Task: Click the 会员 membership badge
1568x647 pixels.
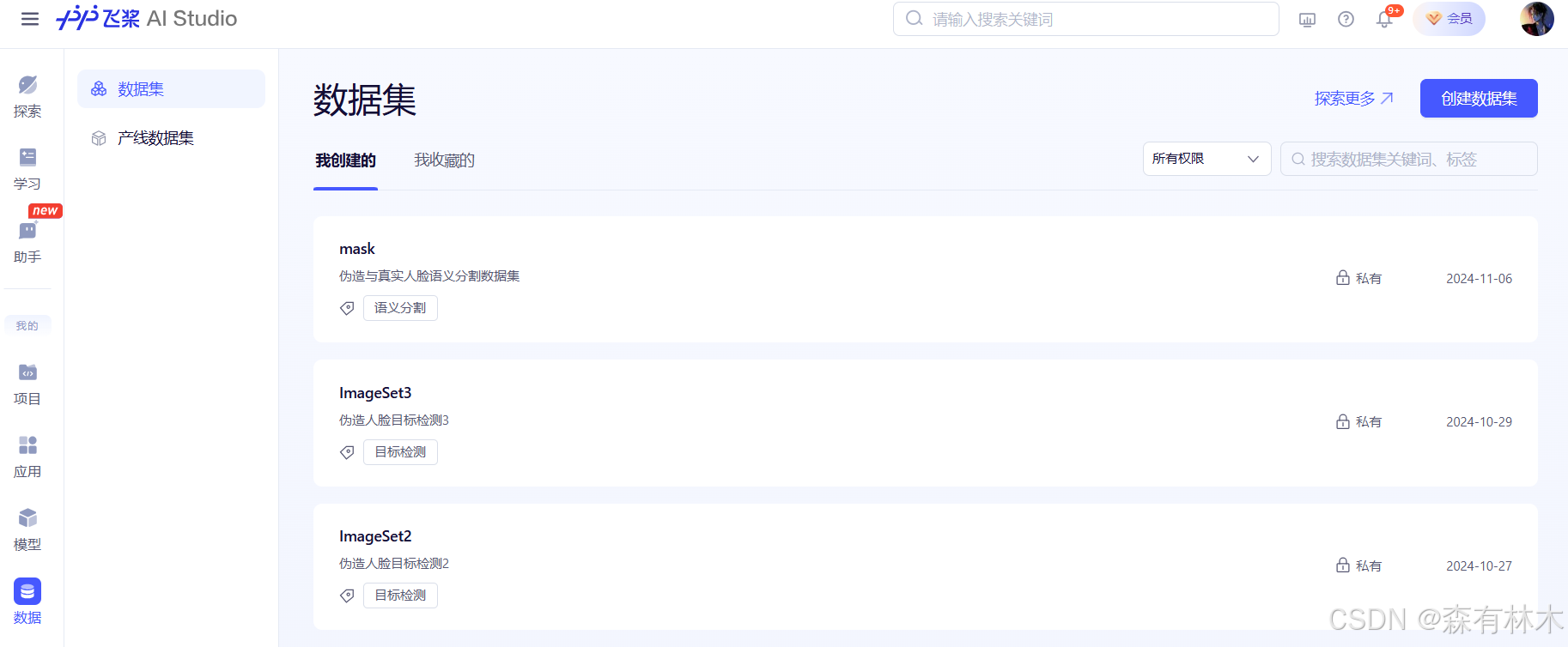Action: pos(1449,19)
